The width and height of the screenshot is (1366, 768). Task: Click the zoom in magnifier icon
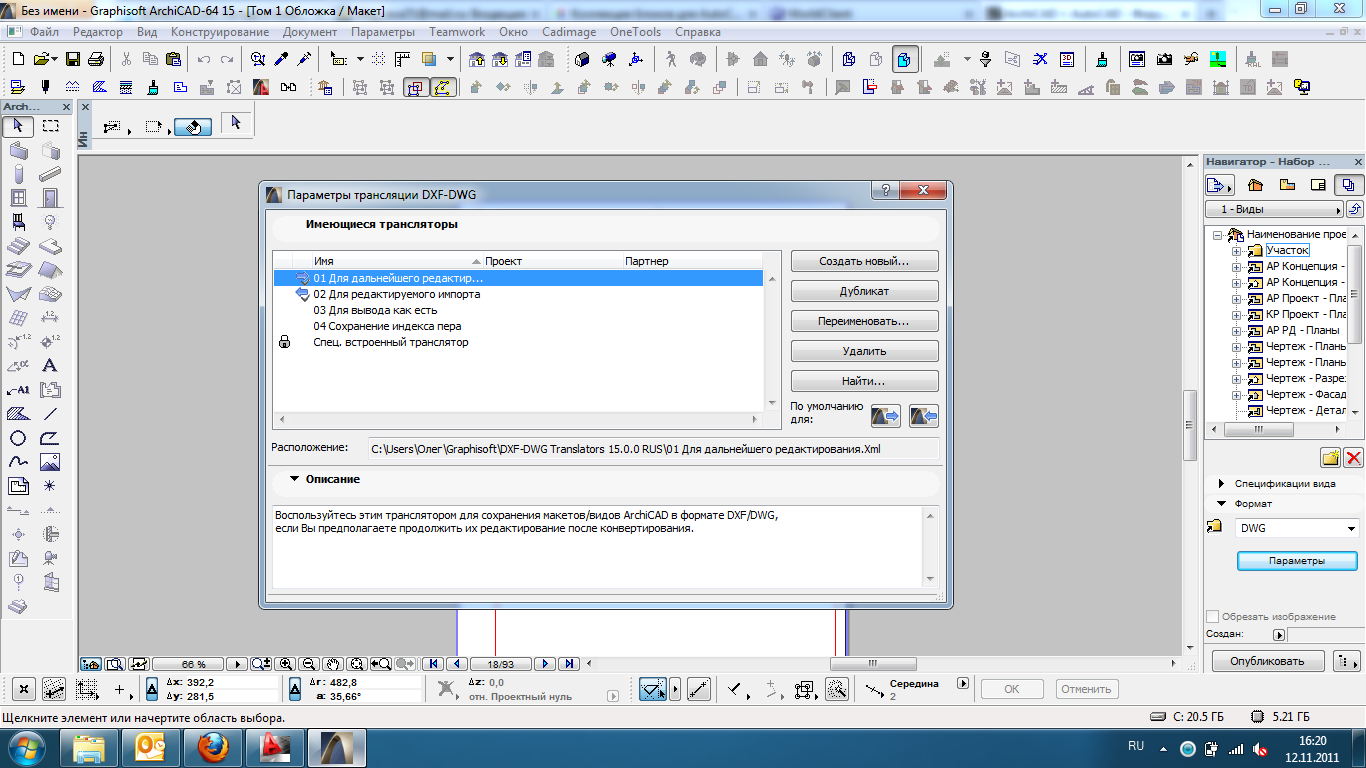click(285, 664)
